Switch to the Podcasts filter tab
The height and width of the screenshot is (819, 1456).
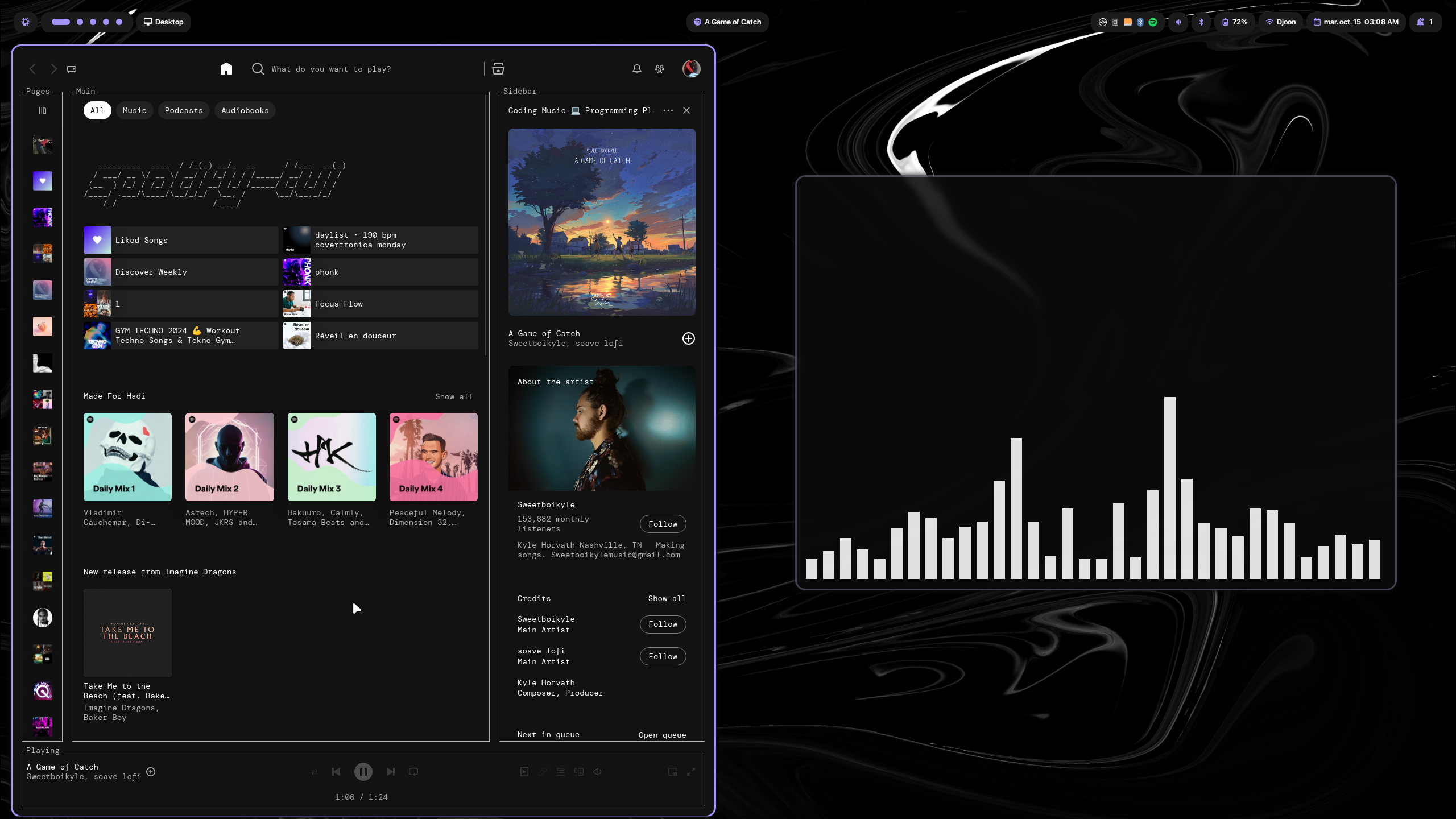[183, 110]
